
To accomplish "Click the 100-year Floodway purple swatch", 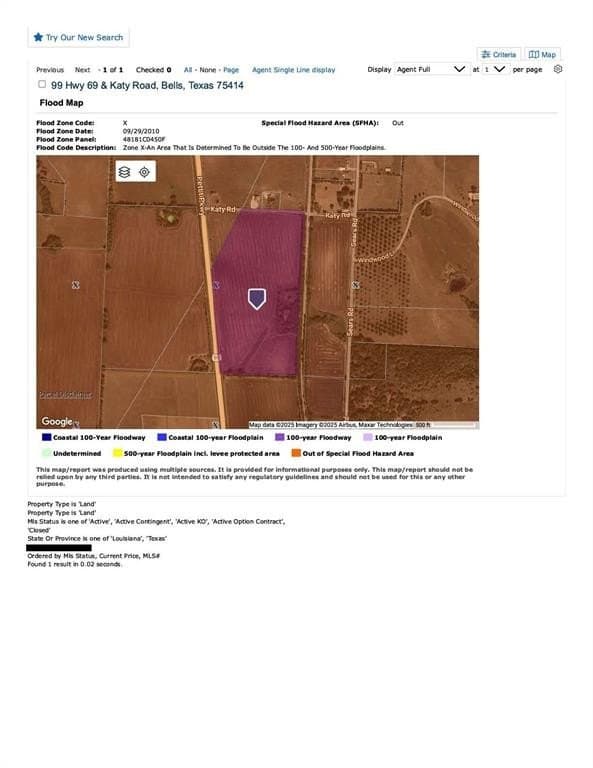I will (280, 437).
